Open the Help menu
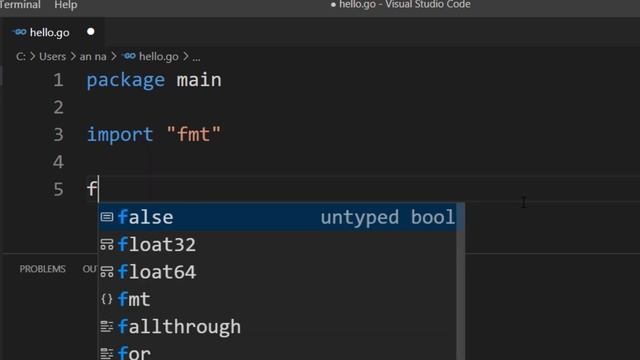 point(66,4)
